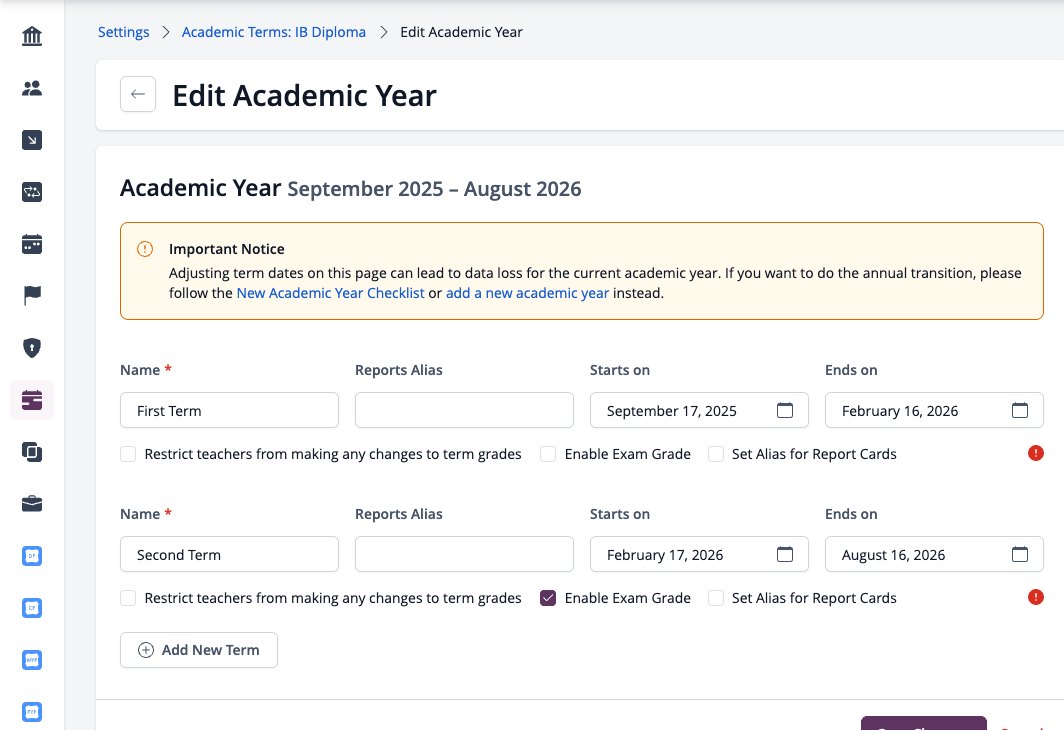Open the calendar sidebar icon
1064x730 pixels.
32,244
